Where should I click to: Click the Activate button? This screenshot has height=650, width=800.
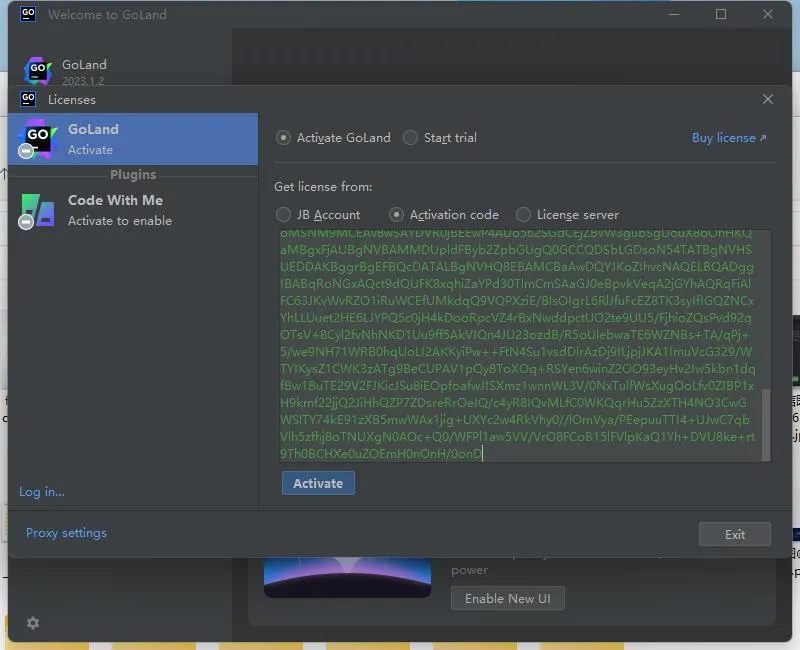click(318, 483)
